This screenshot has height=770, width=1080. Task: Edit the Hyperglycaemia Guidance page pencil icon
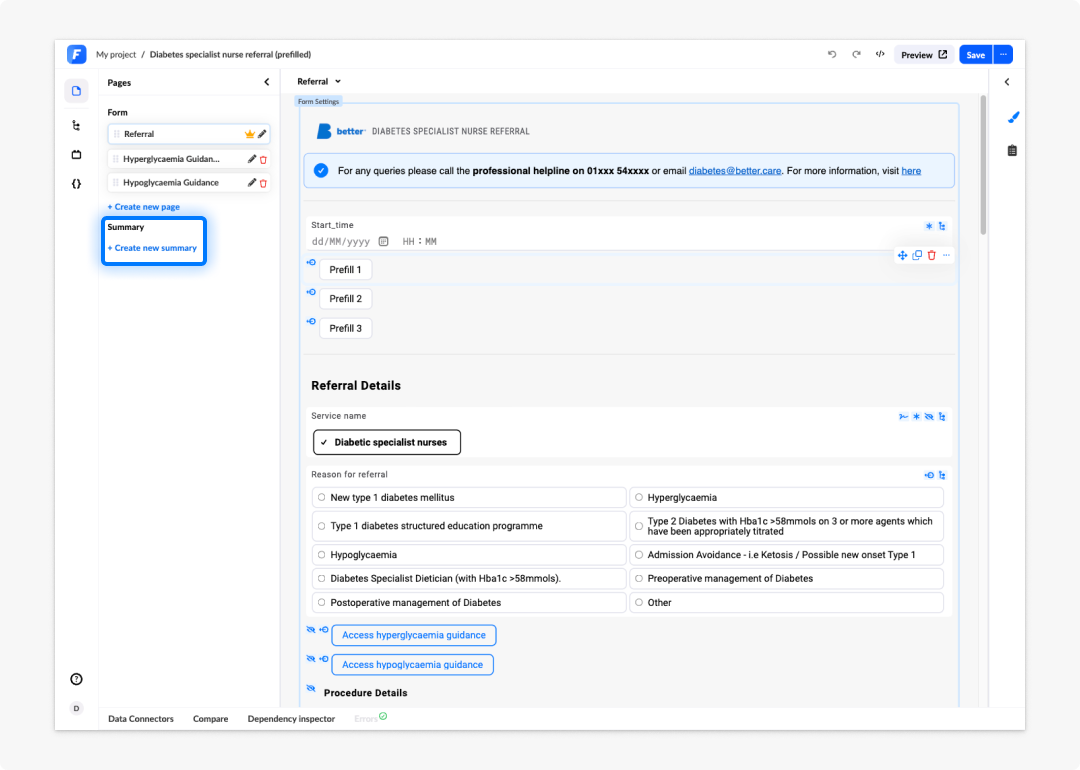coord(251,159)
